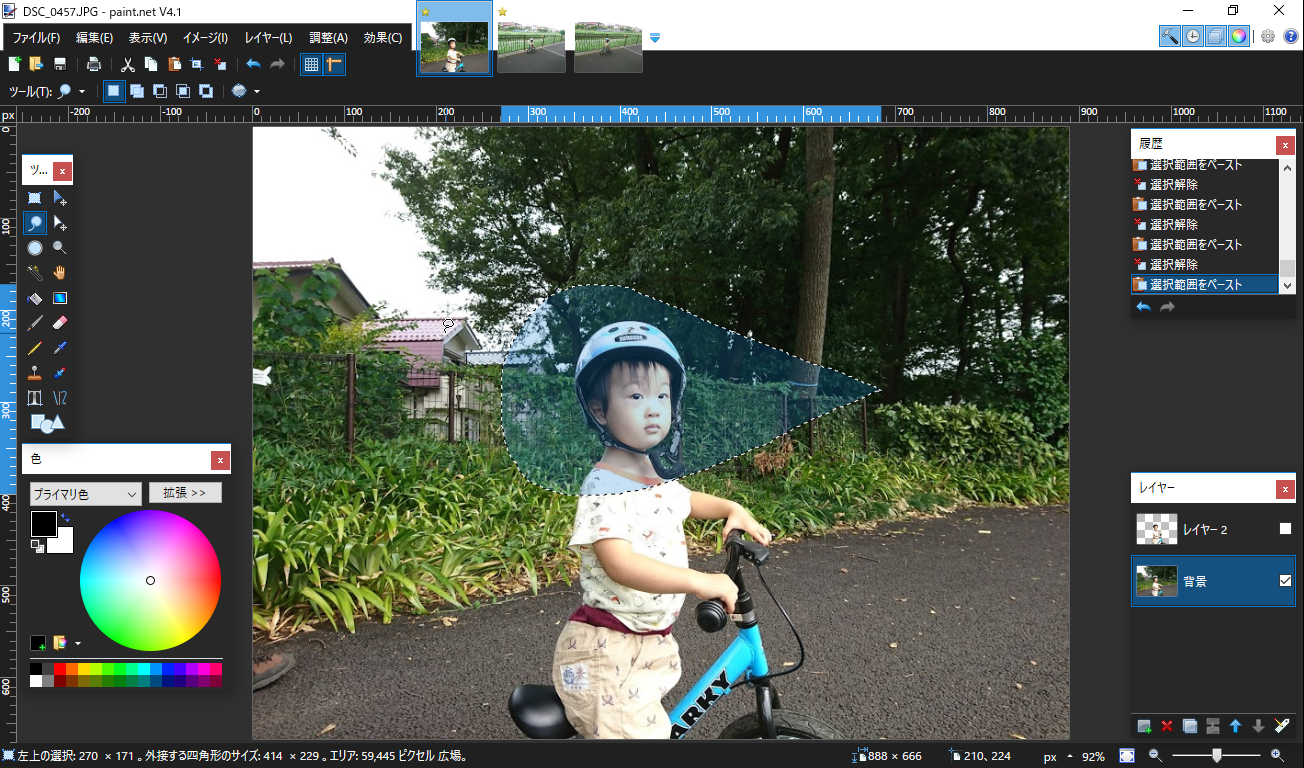Select the Eraser tool

click(x=60, y=323)
